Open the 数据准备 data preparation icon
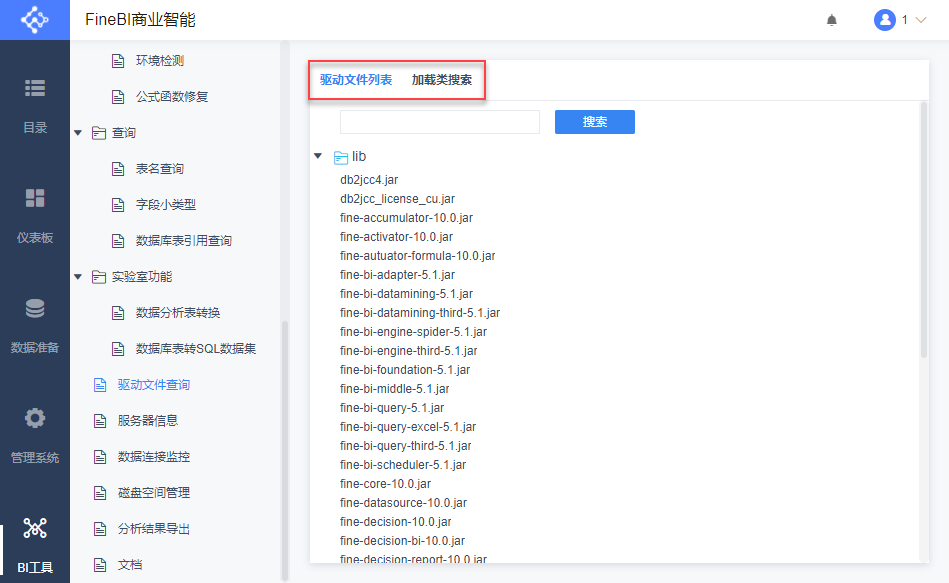949x583 pixels. [34, 308]
